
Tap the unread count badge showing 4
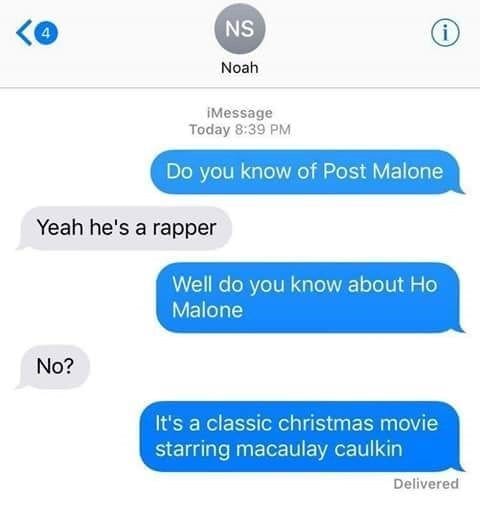(x=46, y=33)
